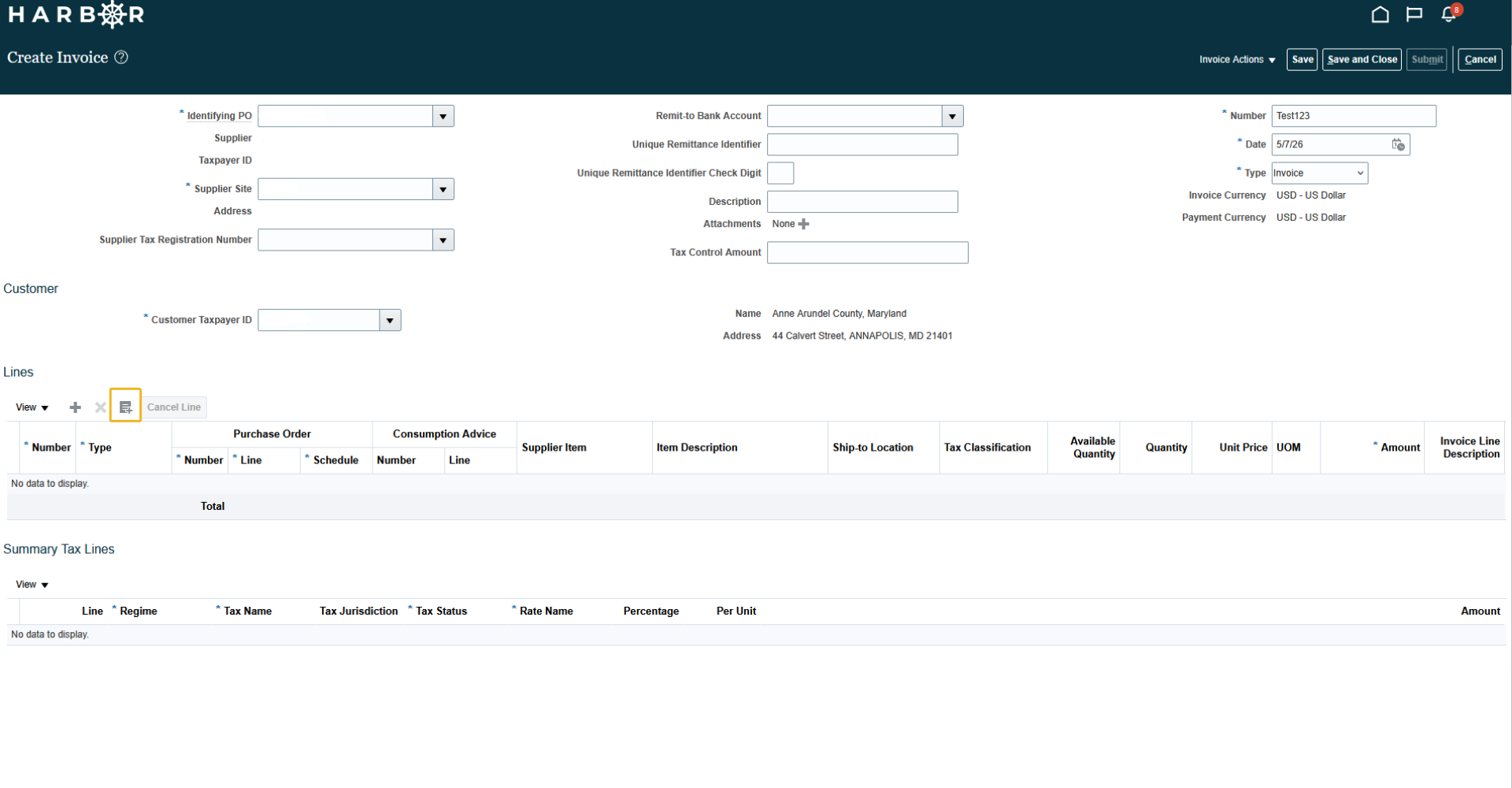Image resolution: width=1512 pixels, height=788 pixels.
Task: Click the help icon beside Create Invoice
Action: coord(121,58)
